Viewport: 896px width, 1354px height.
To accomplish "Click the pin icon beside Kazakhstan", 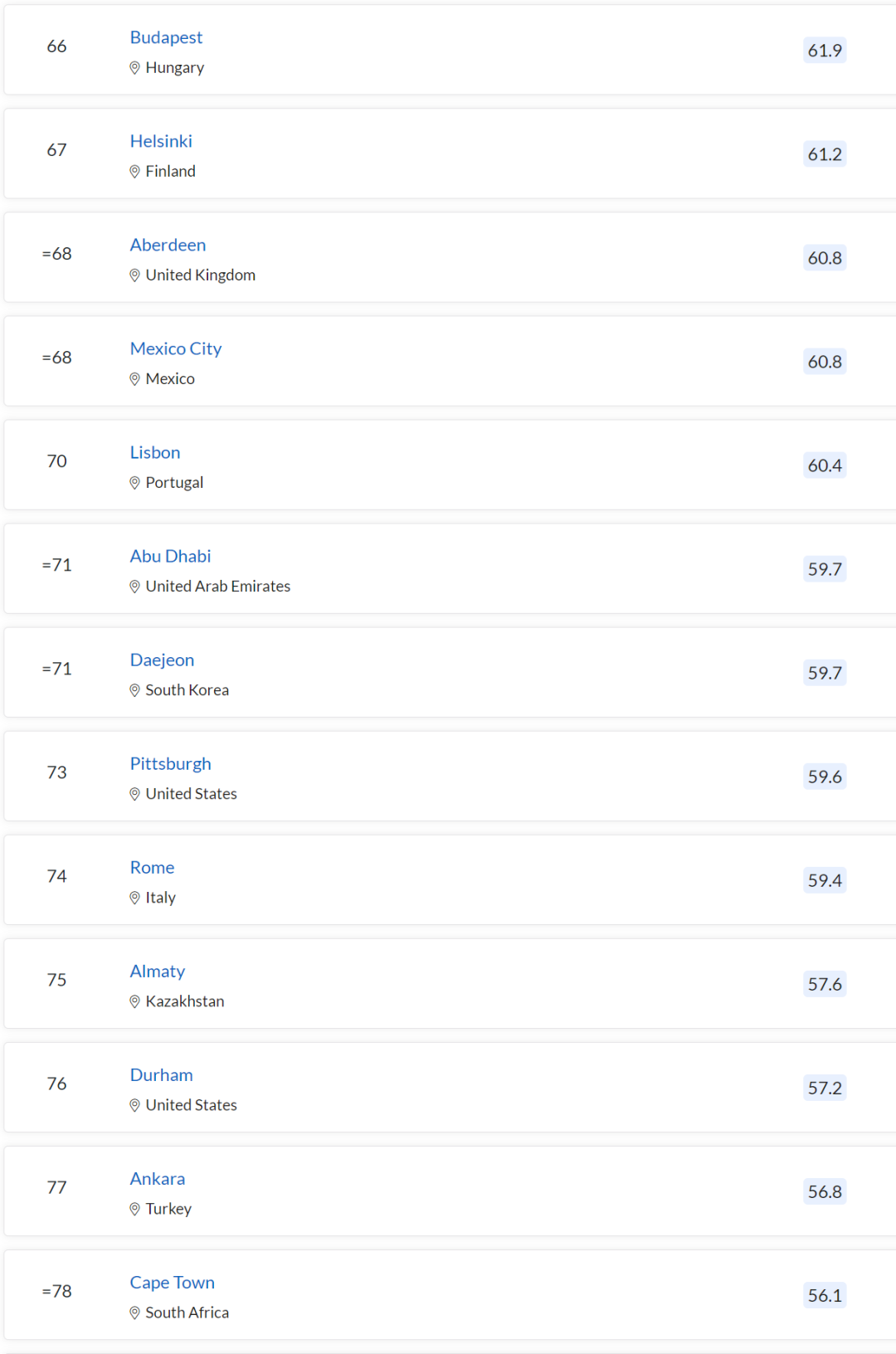I will point(134,1001).
